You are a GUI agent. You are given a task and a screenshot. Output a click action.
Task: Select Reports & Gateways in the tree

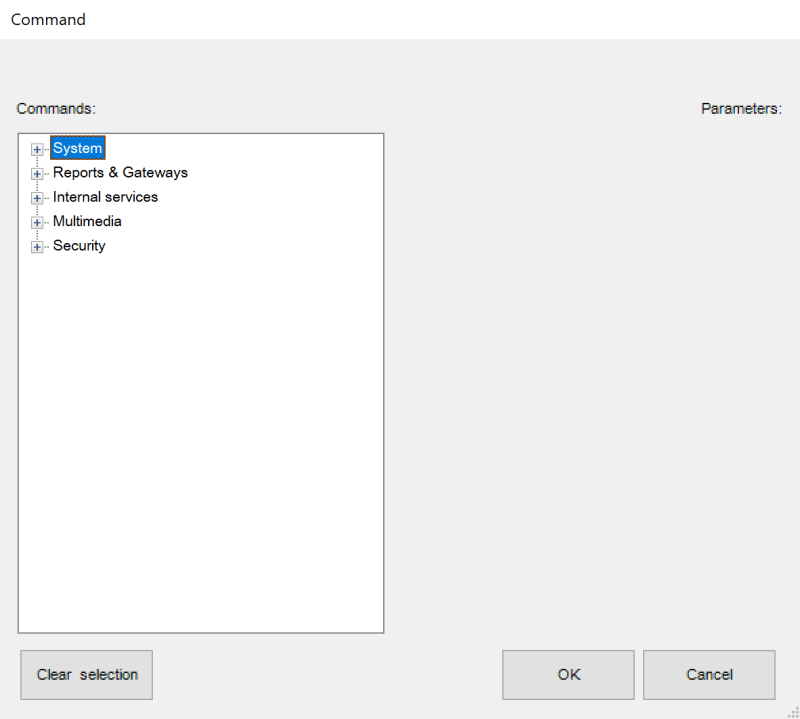tap(120, 173)
